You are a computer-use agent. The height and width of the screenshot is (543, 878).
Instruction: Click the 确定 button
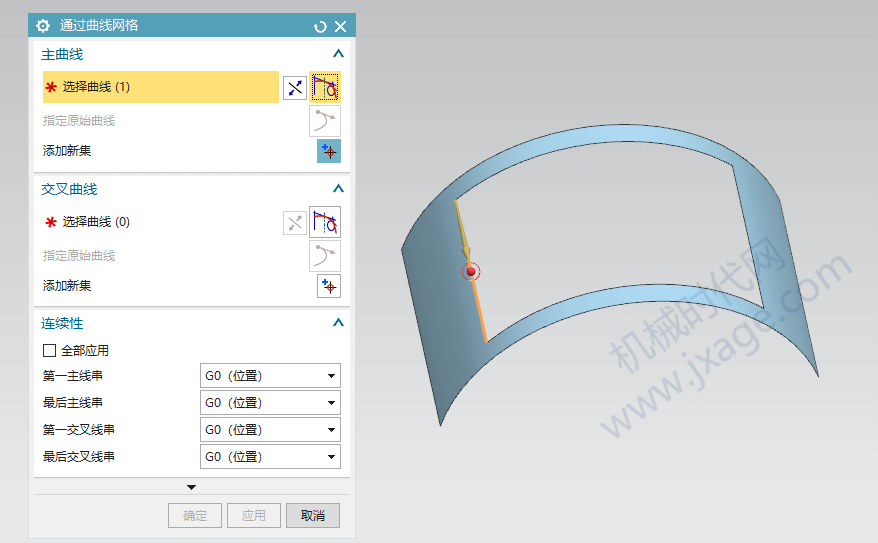[x=195, y=516]
